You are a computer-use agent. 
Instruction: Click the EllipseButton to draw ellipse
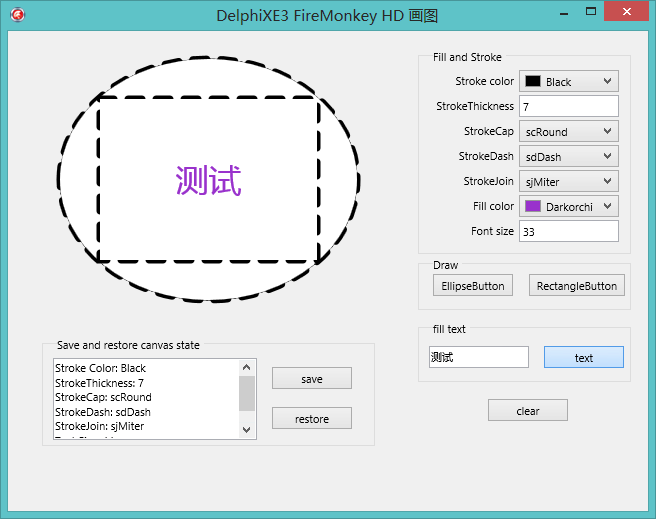[x=473, y=286]
